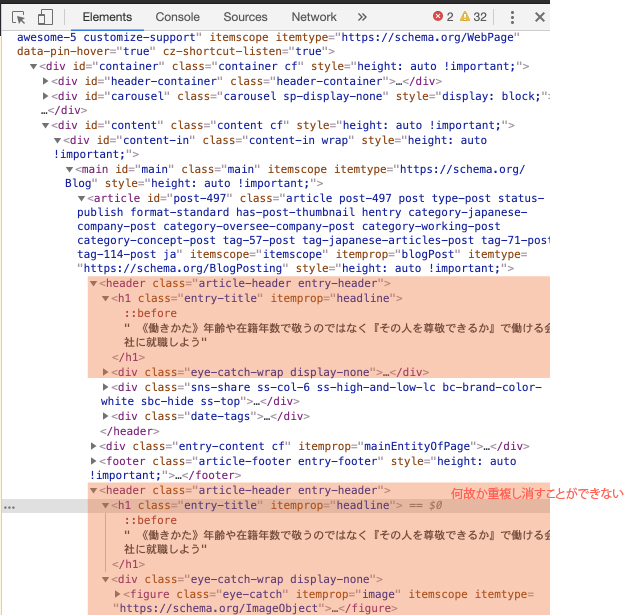The width and height of the screenshot is (625, 615).
Task: Toggle the device toolbar icon
Action: (x=46, y=17)
